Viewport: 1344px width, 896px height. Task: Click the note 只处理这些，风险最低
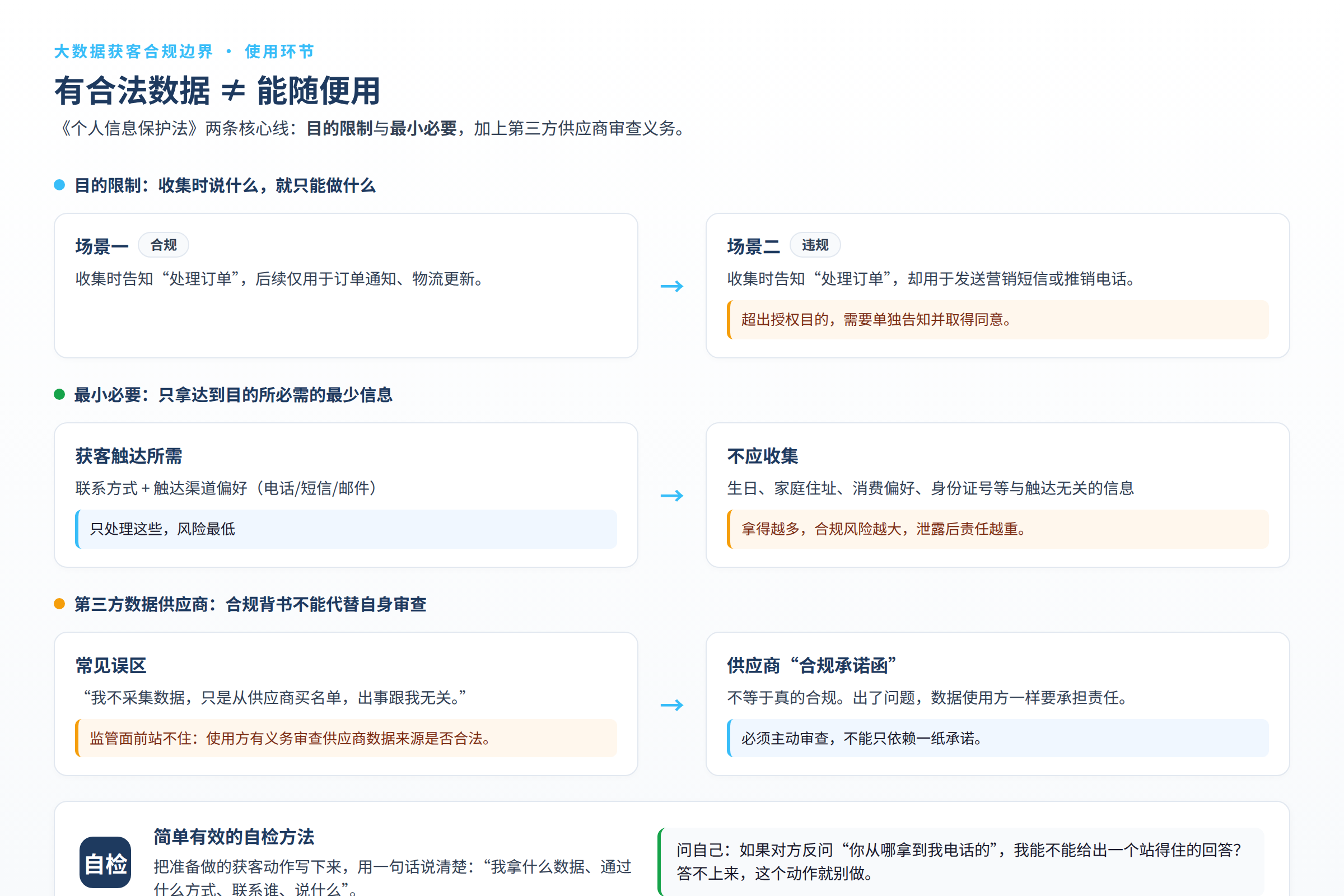[x=346, y=529]
